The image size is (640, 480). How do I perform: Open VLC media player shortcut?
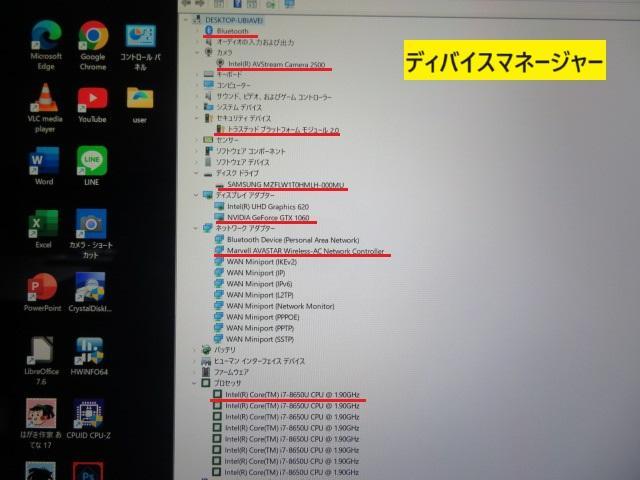point(45,108)
